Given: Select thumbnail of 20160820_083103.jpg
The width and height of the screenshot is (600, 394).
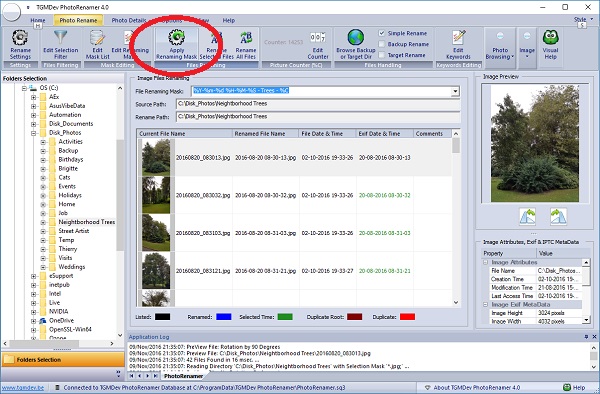Looking at the screenshot, I should [156, 233].
